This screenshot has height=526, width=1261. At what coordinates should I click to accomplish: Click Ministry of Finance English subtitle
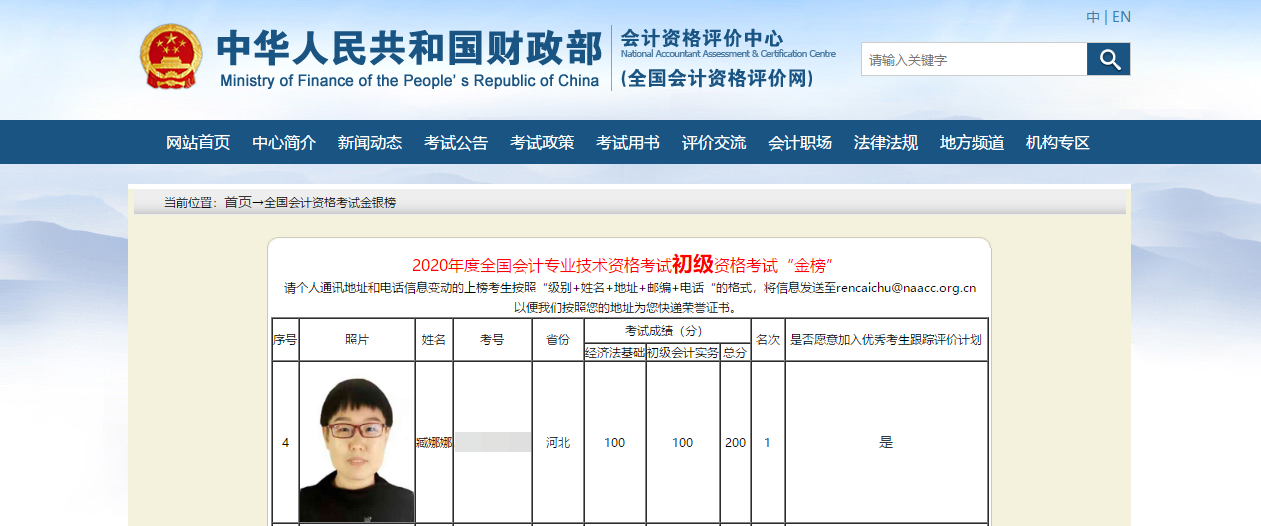click(409, 81)
